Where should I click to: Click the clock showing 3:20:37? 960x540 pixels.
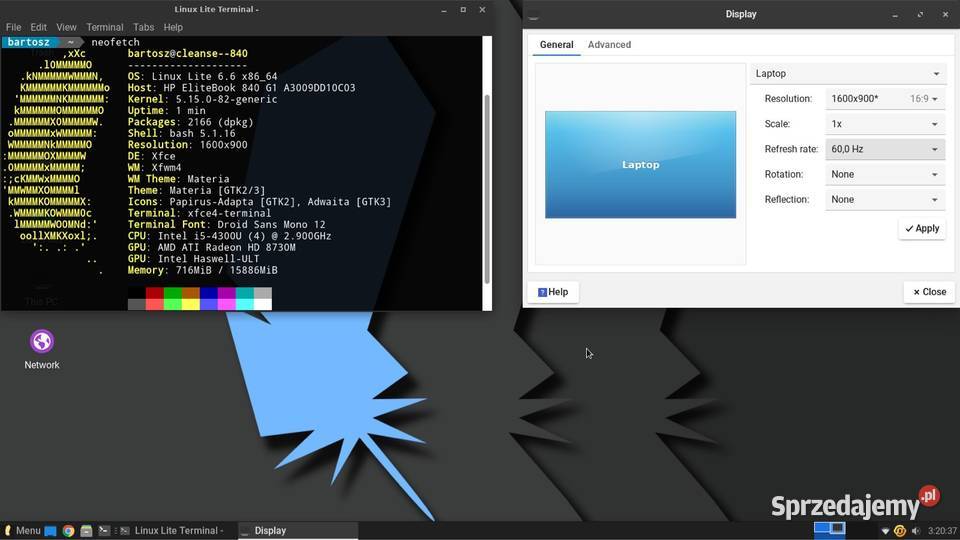942,531
